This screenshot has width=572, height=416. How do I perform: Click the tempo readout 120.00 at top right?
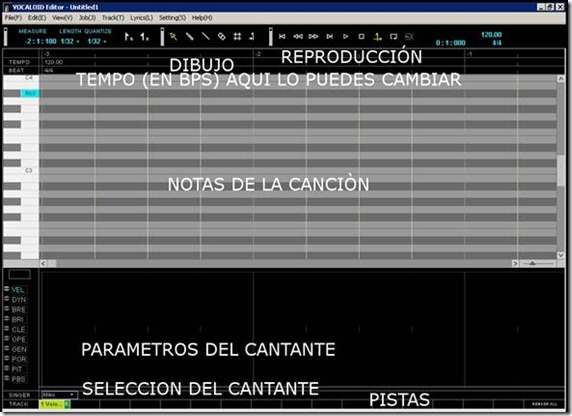pos(491,35)
